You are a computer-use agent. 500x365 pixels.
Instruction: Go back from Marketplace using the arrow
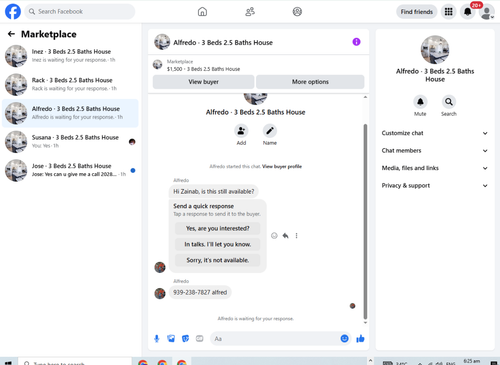[11, 34]
